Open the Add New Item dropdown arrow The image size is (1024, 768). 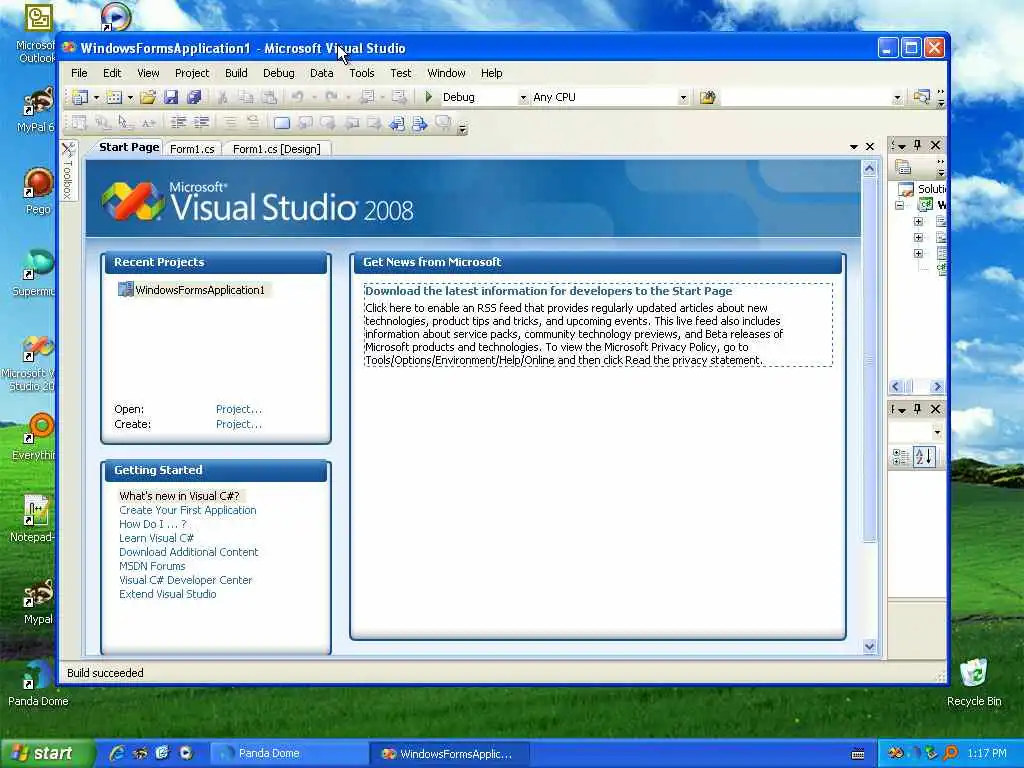pyautogui.click(x=130, y=97)
